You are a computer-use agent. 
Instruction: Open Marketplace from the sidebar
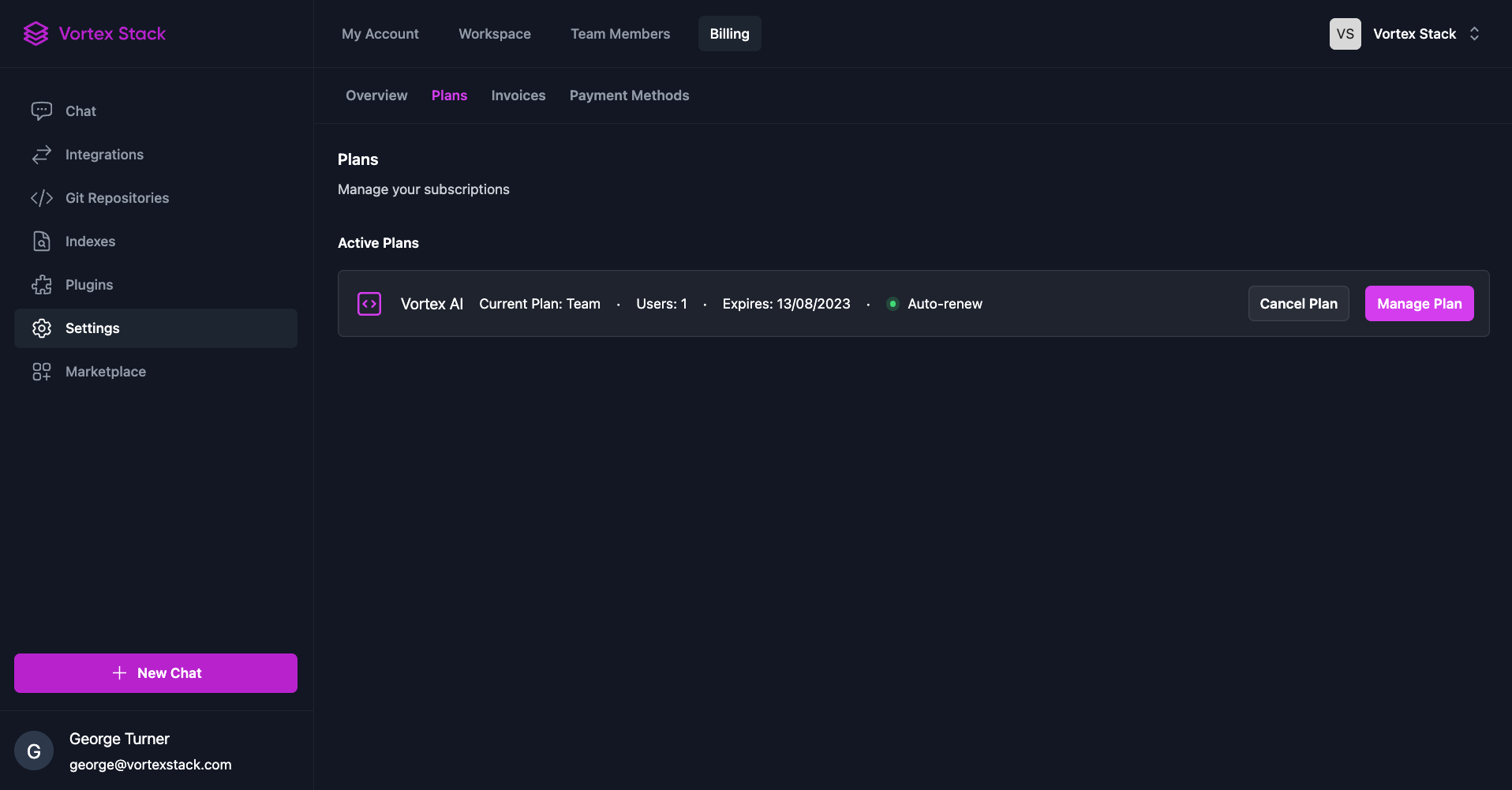[155, 372]
